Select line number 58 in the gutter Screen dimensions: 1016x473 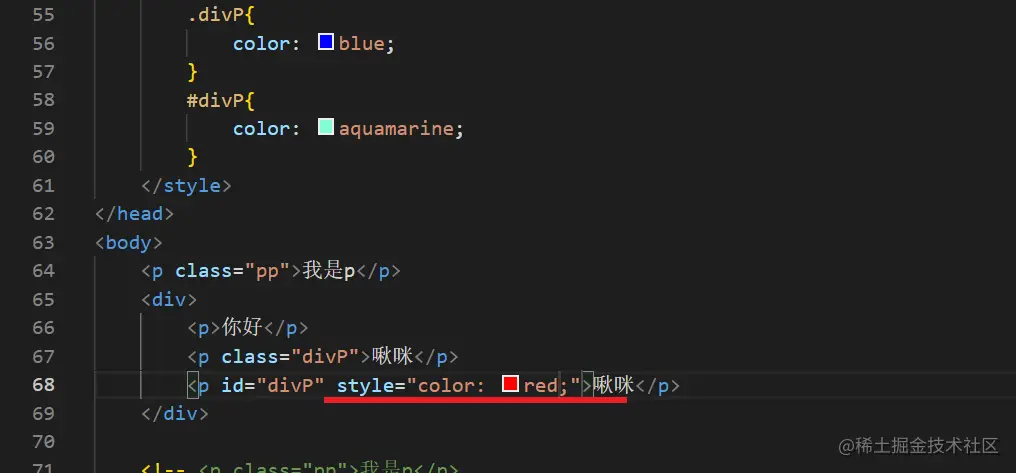(43, 100)
